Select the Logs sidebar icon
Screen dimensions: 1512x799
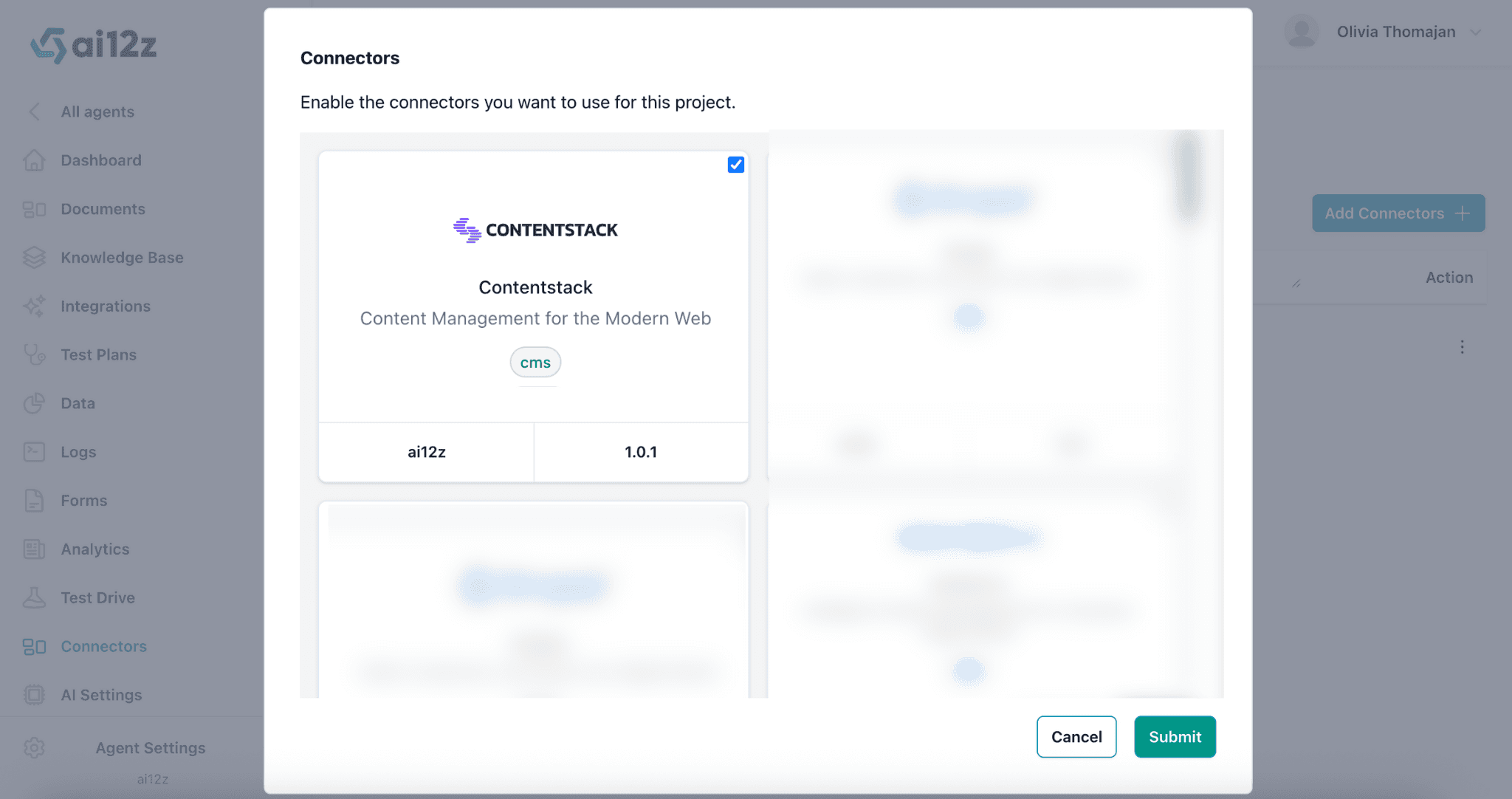pyautogui.click(x=34, y=452)
